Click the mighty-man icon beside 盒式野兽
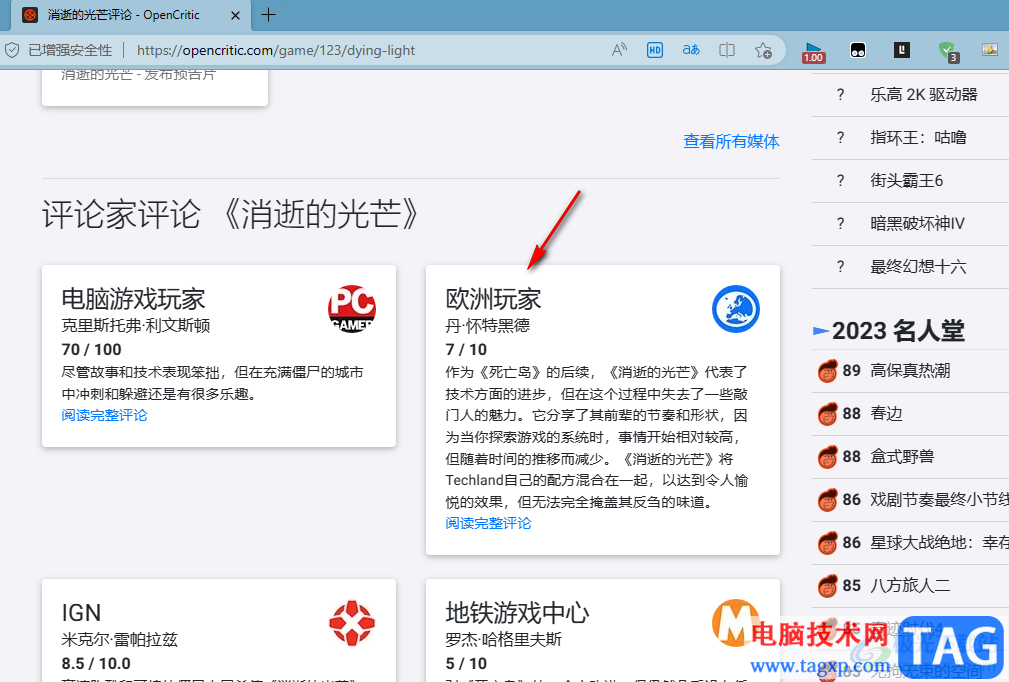 tap(828, 457)
